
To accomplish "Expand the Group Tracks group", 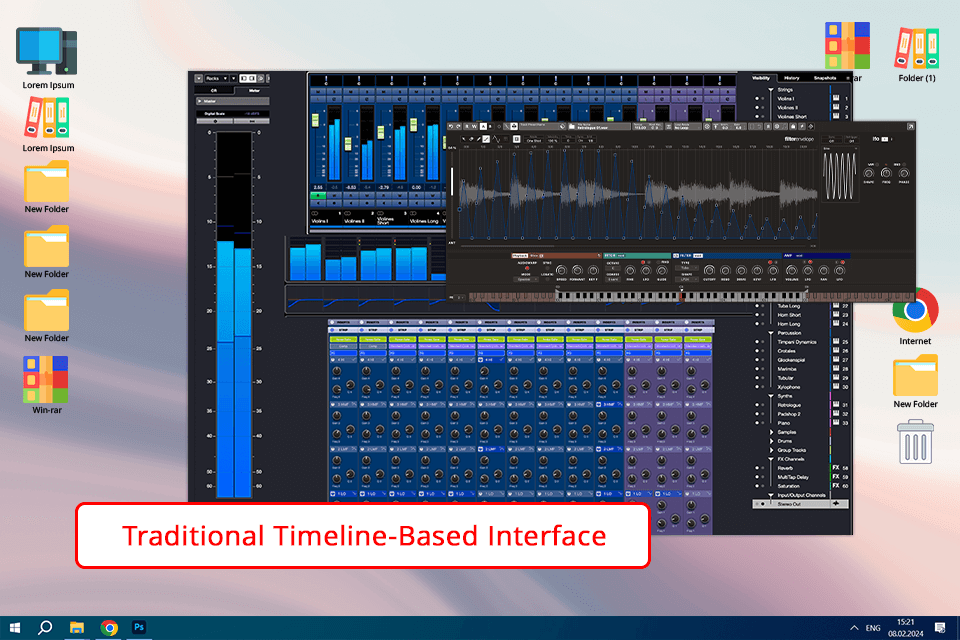I will click(x=771, y=450).
